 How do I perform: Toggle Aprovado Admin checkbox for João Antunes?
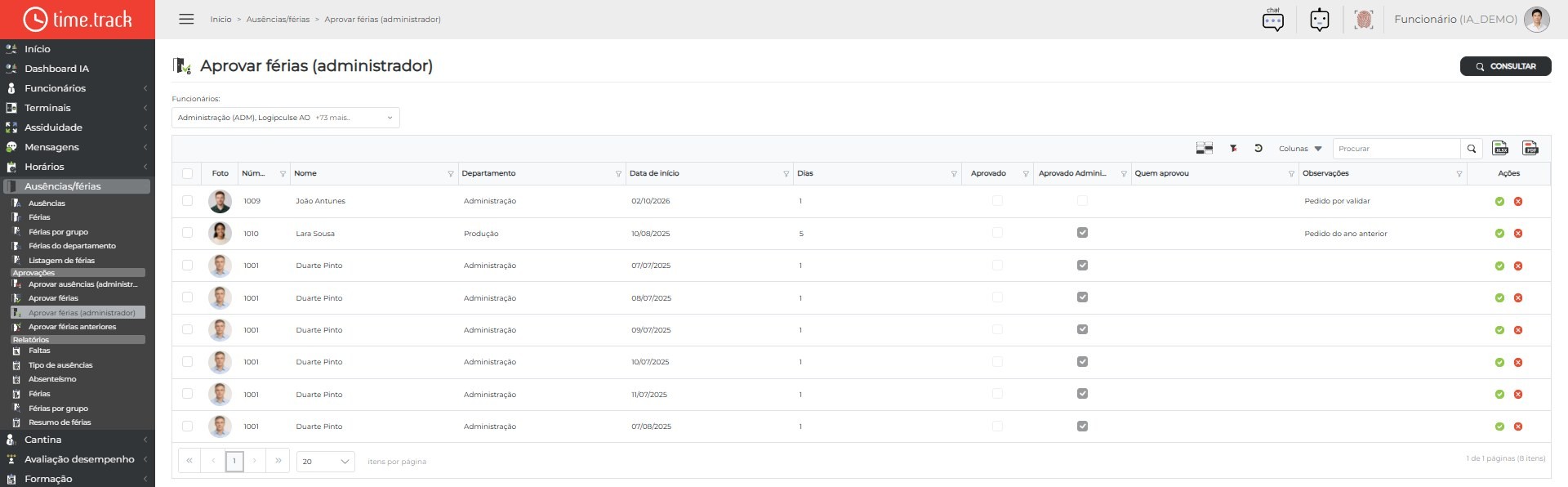click(1082, 200)
